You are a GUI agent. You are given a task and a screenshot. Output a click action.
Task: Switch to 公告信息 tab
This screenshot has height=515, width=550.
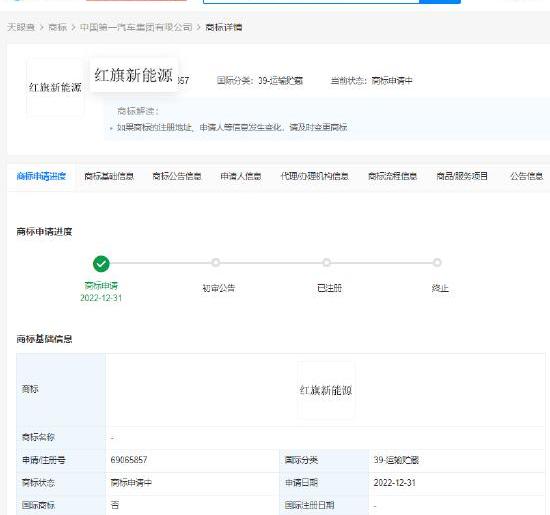click(526, 176)
